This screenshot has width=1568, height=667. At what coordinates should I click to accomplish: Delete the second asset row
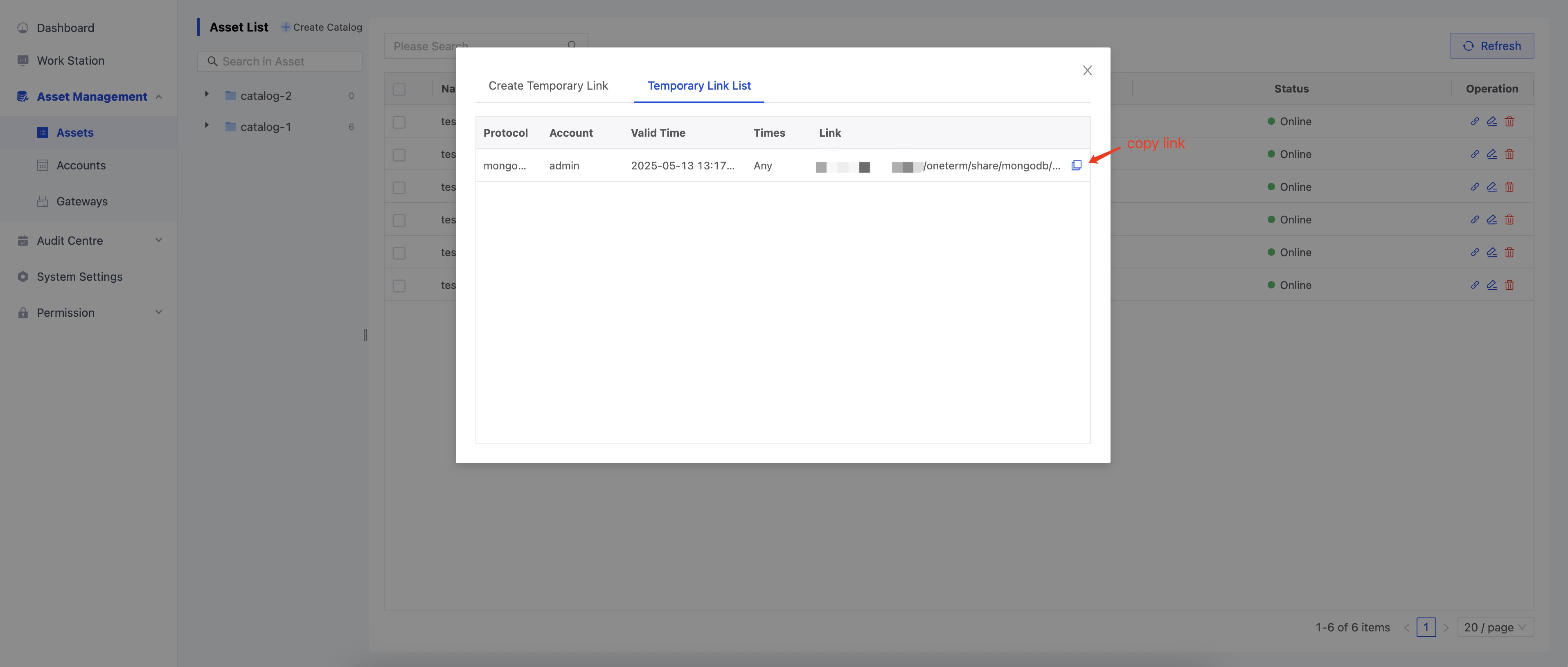click(1509, 154)
